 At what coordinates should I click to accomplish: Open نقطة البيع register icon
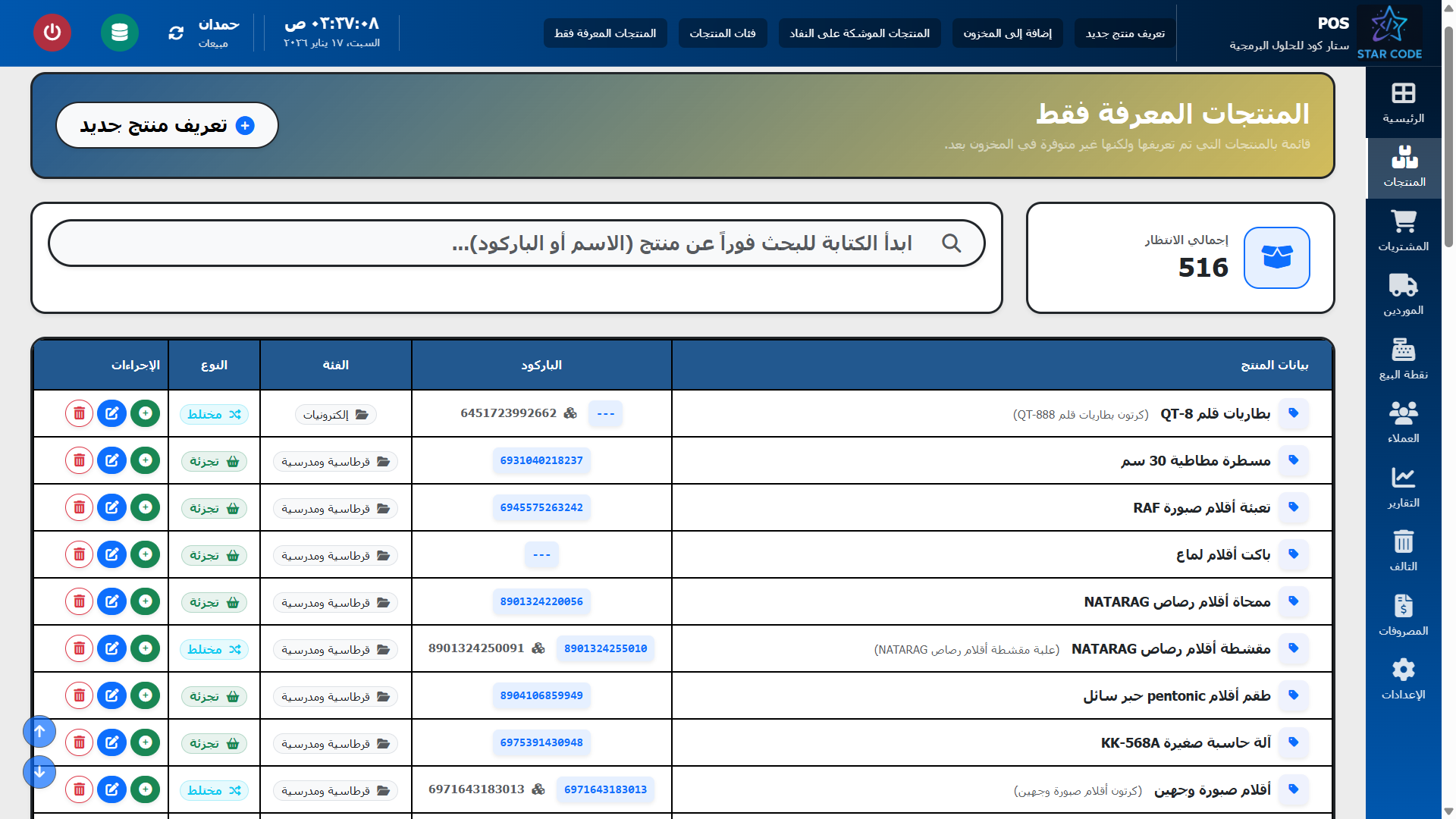click(1403, 359)
